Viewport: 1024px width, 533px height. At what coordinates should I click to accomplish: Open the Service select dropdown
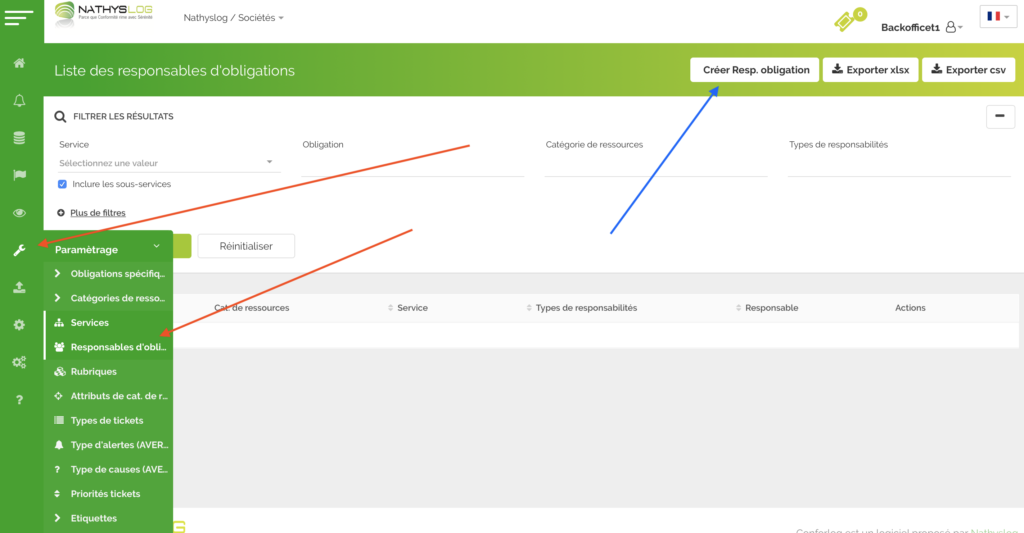pos(166,163)
